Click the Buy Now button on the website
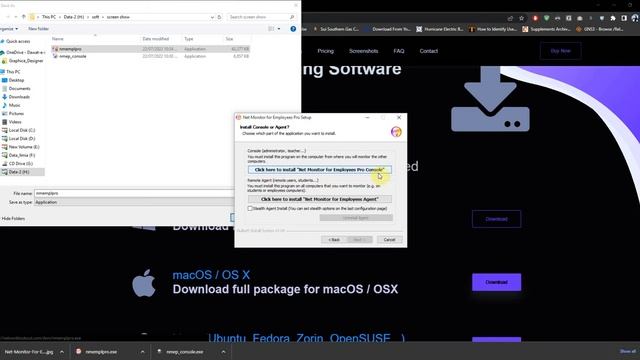640x360 pixels. click(x=560, y=51)
